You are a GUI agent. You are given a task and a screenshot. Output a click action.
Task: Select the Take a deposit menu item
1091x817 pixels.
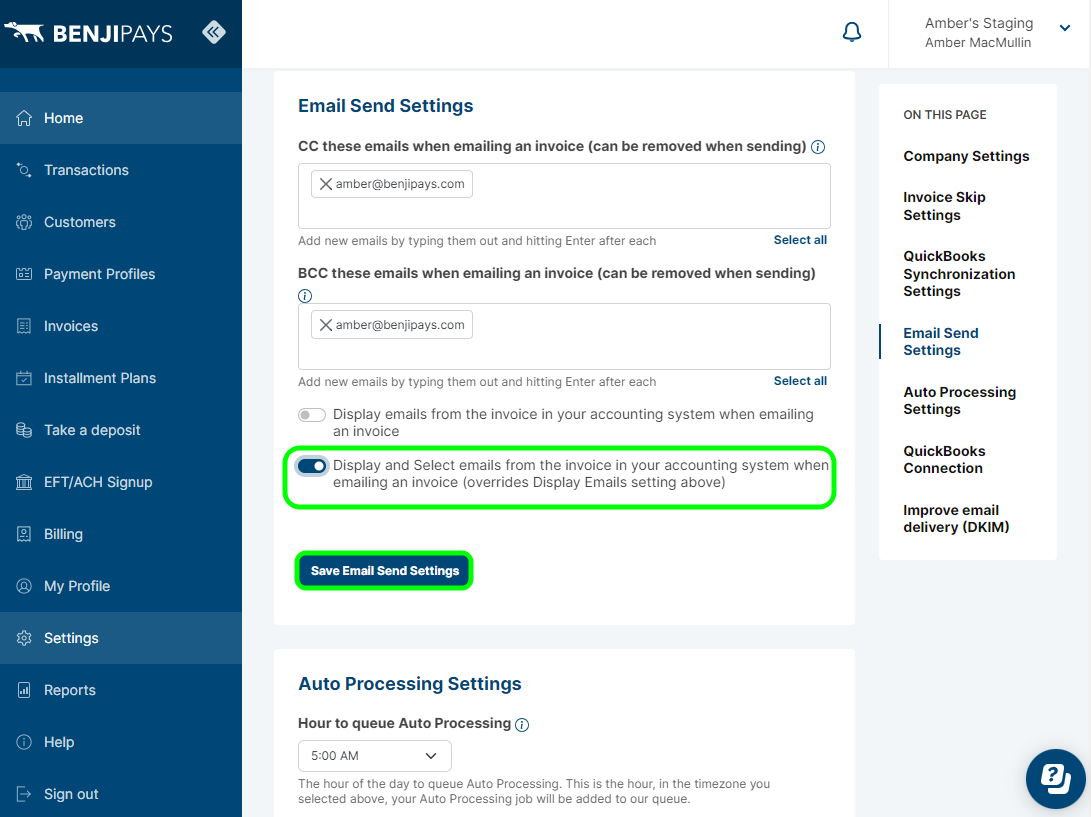pos(121,430)
